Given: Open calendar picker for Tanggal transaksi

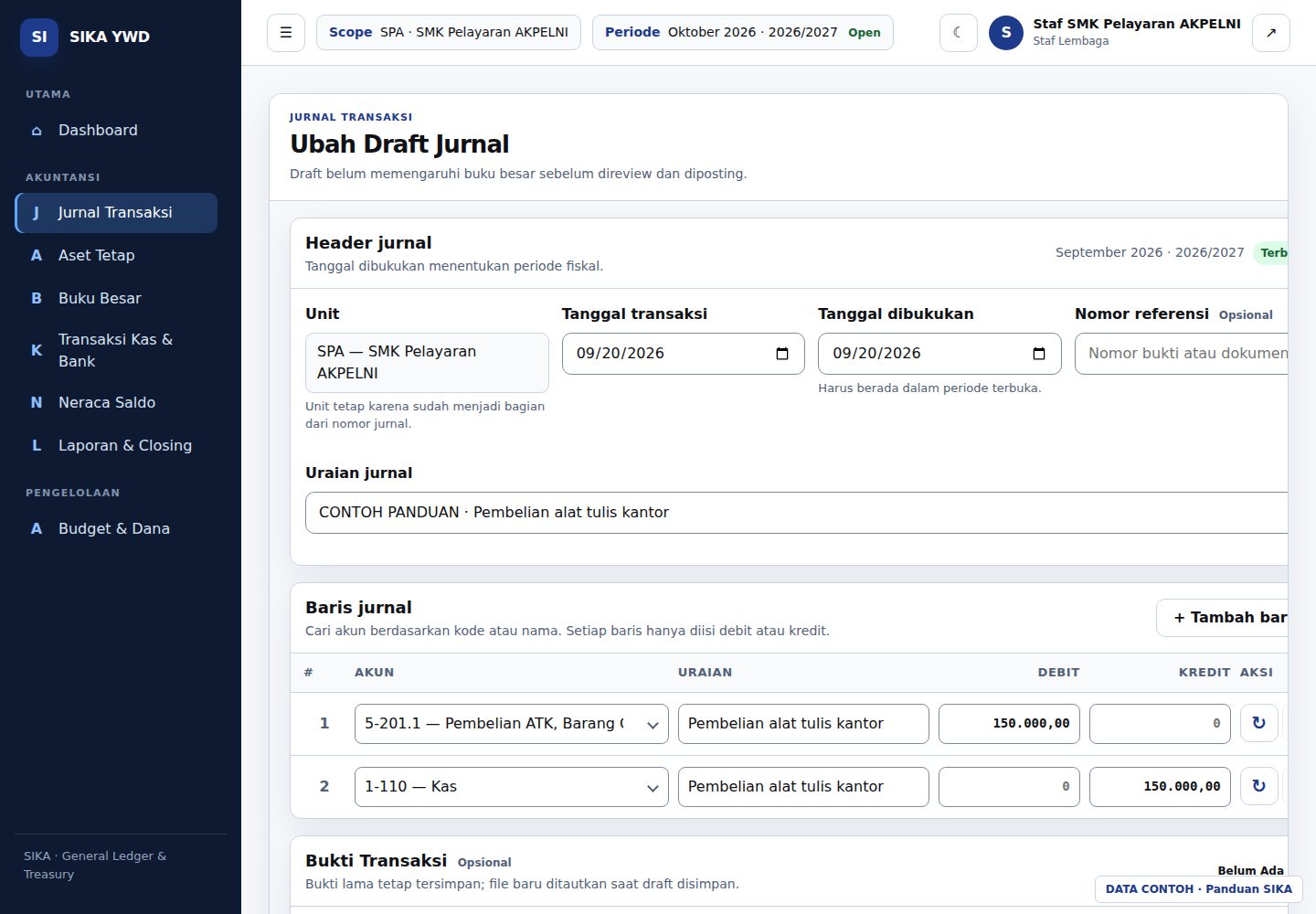Looking at the screenshot, I should pos(782,354).
